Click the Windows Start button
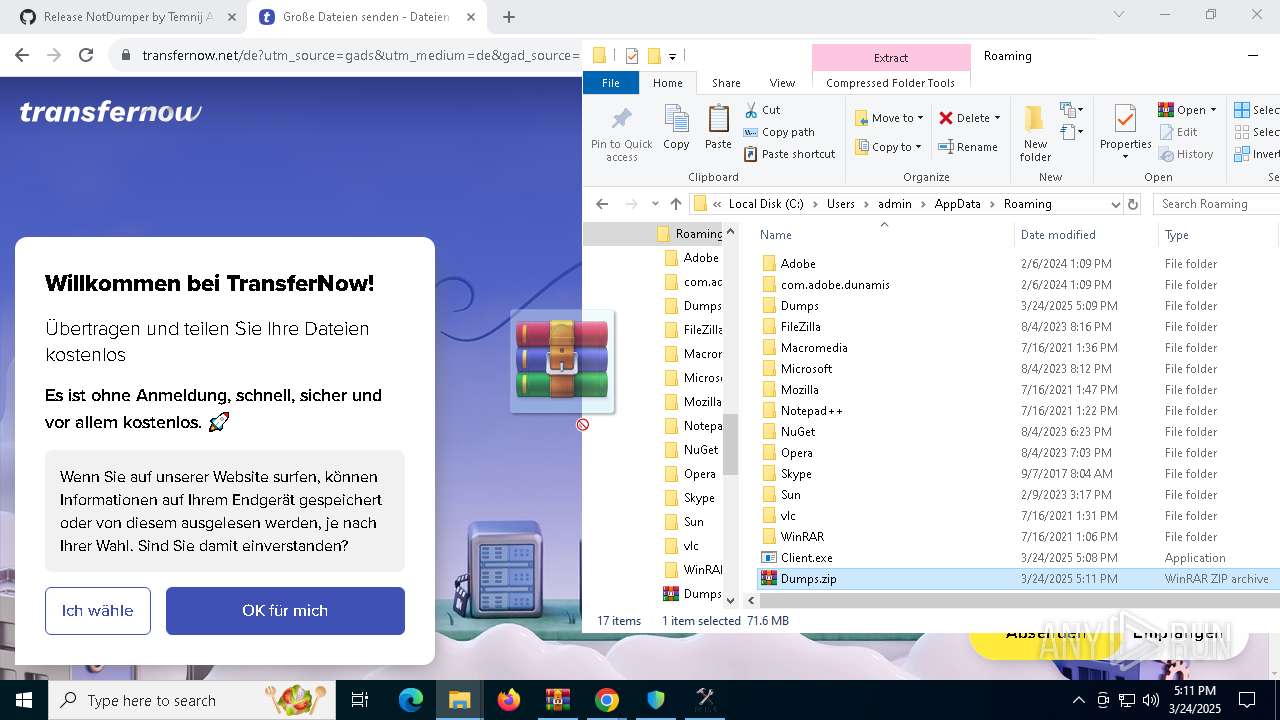 pos(24,700)
